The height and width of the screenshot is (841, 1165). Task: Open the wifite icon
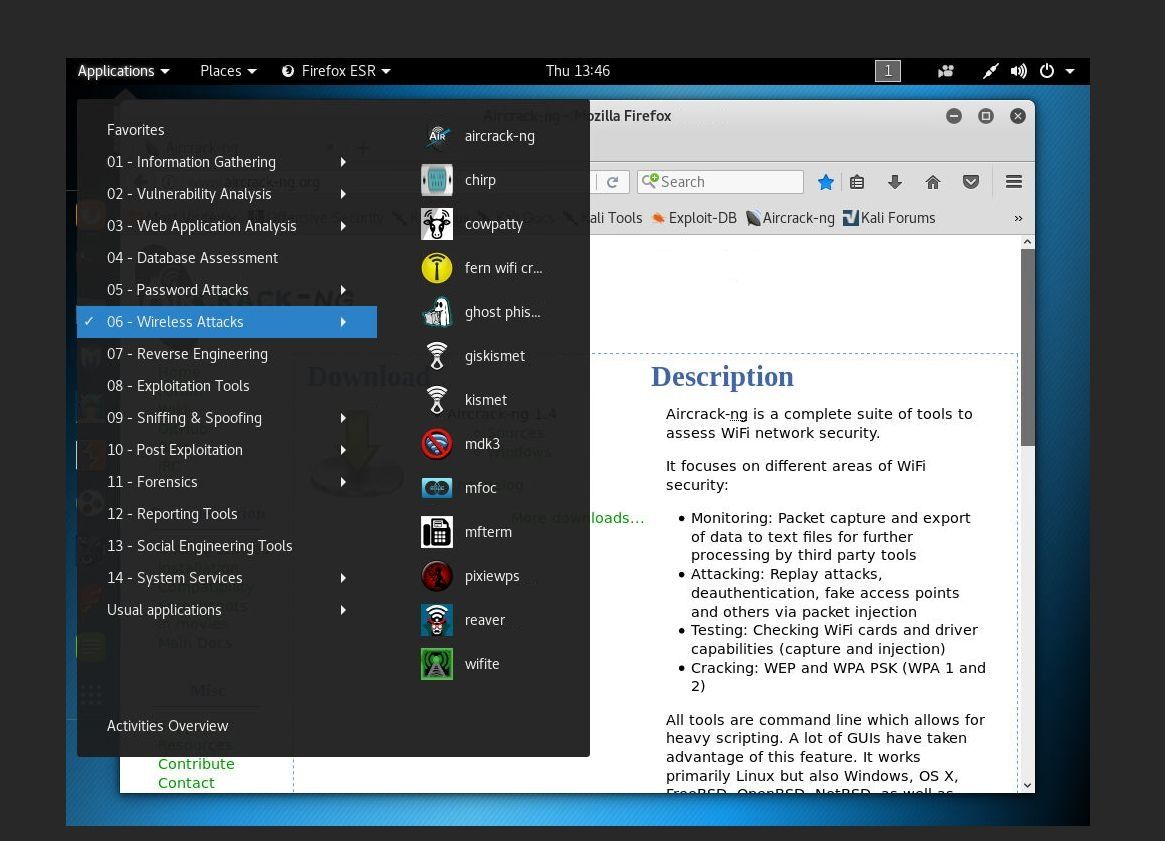coord(437,663)
